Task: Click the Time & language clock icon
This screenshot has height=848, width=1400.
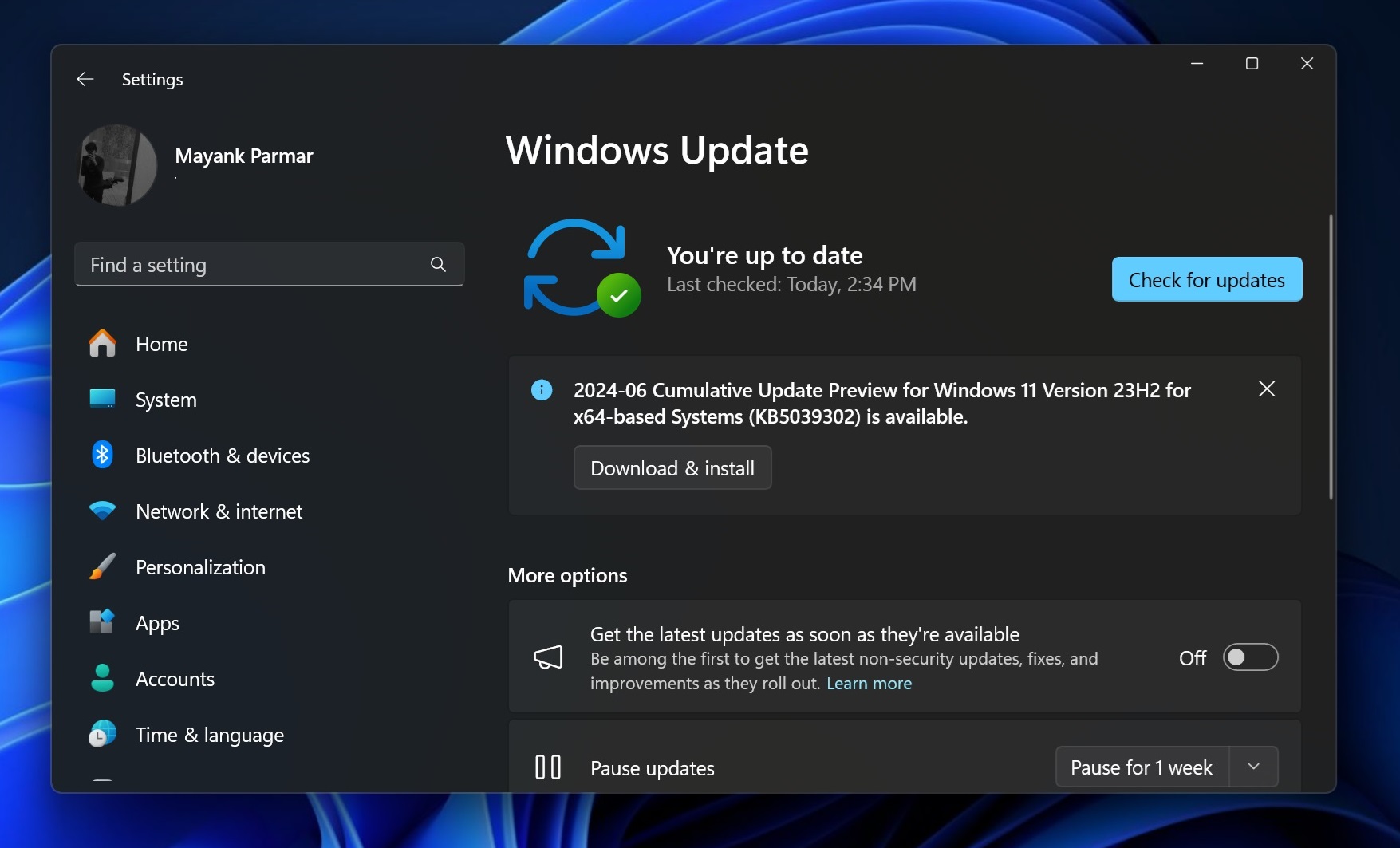Action: point(102,734)
